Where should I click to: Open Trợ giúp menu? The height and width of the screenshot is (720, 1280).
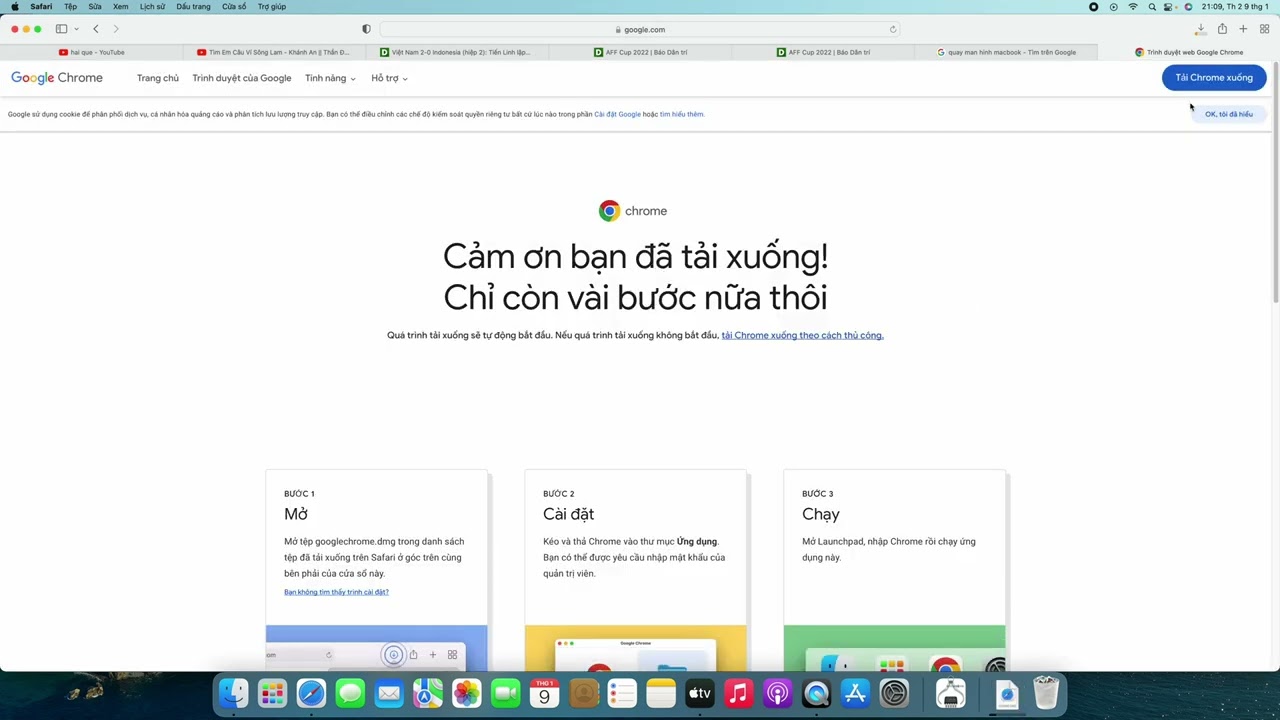click(271, 6)
